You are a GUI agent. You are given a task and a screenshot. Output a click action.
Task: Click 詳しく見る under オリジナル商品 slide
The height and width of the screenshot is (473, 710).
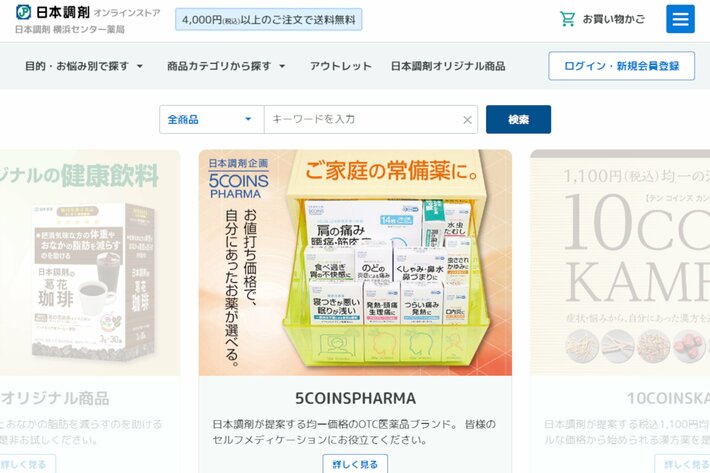pos(27,464)
